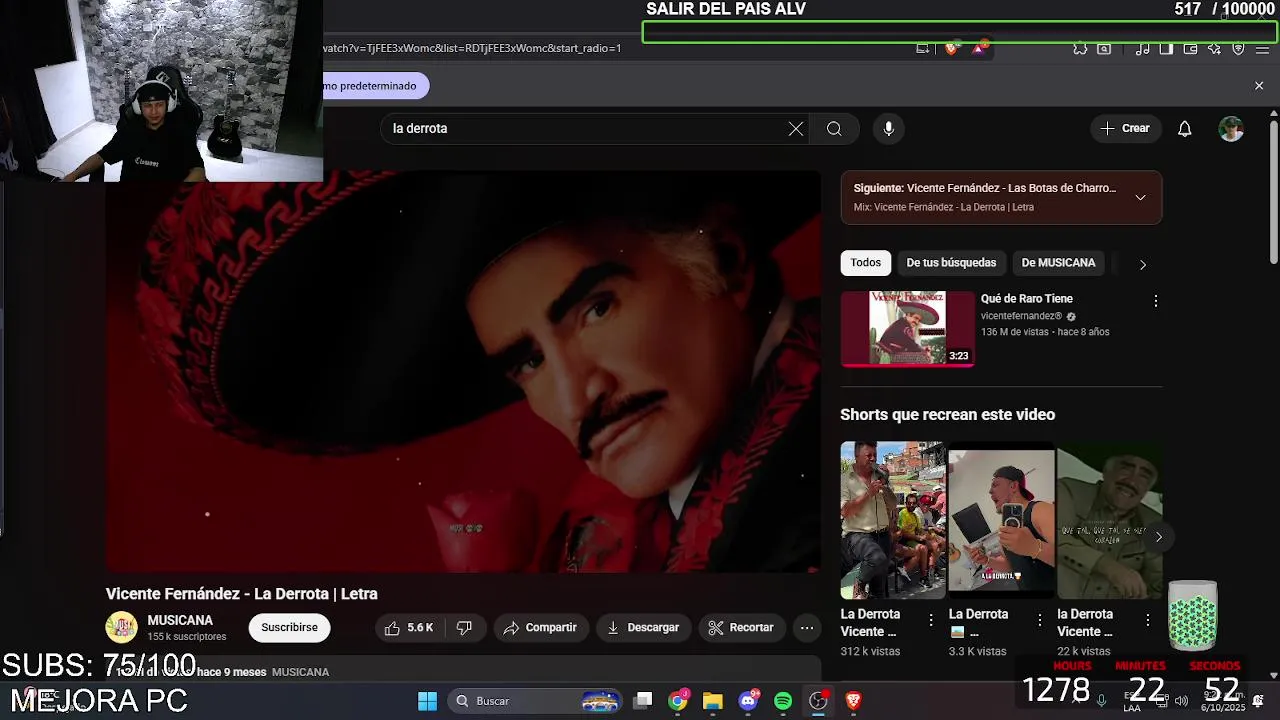Open Discord from the taskbar
1280x720 pixels.
[x=748, y=701]
